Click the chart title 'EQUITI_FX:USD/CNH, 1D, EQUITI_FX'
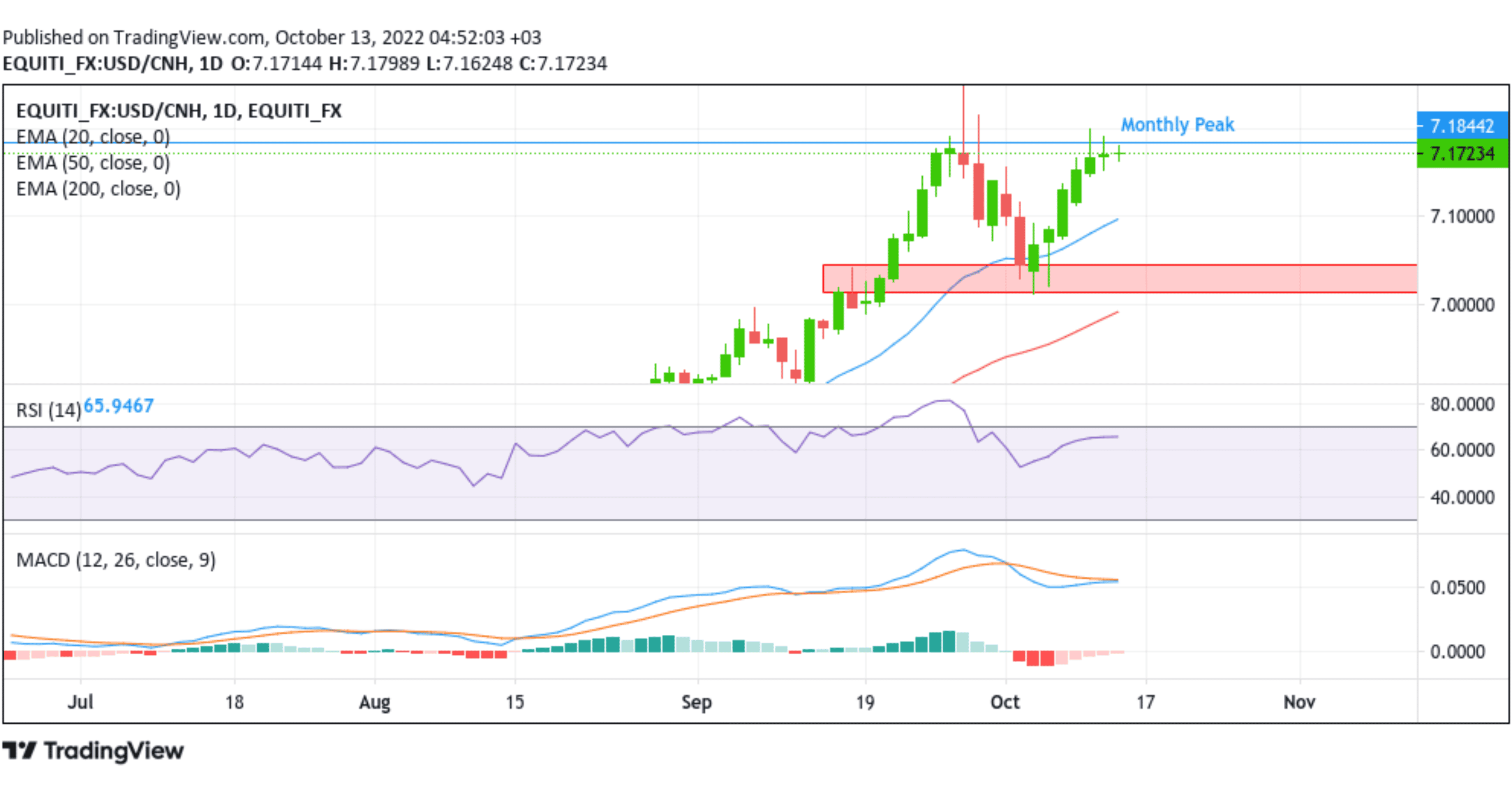Viewport: 1512px width, 795px height. (179, 111)
